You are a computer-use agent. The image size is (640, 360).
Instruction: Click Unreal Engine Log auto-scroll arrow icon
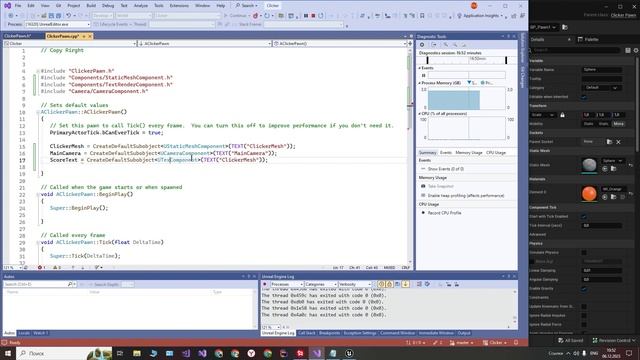pos(405,284)
